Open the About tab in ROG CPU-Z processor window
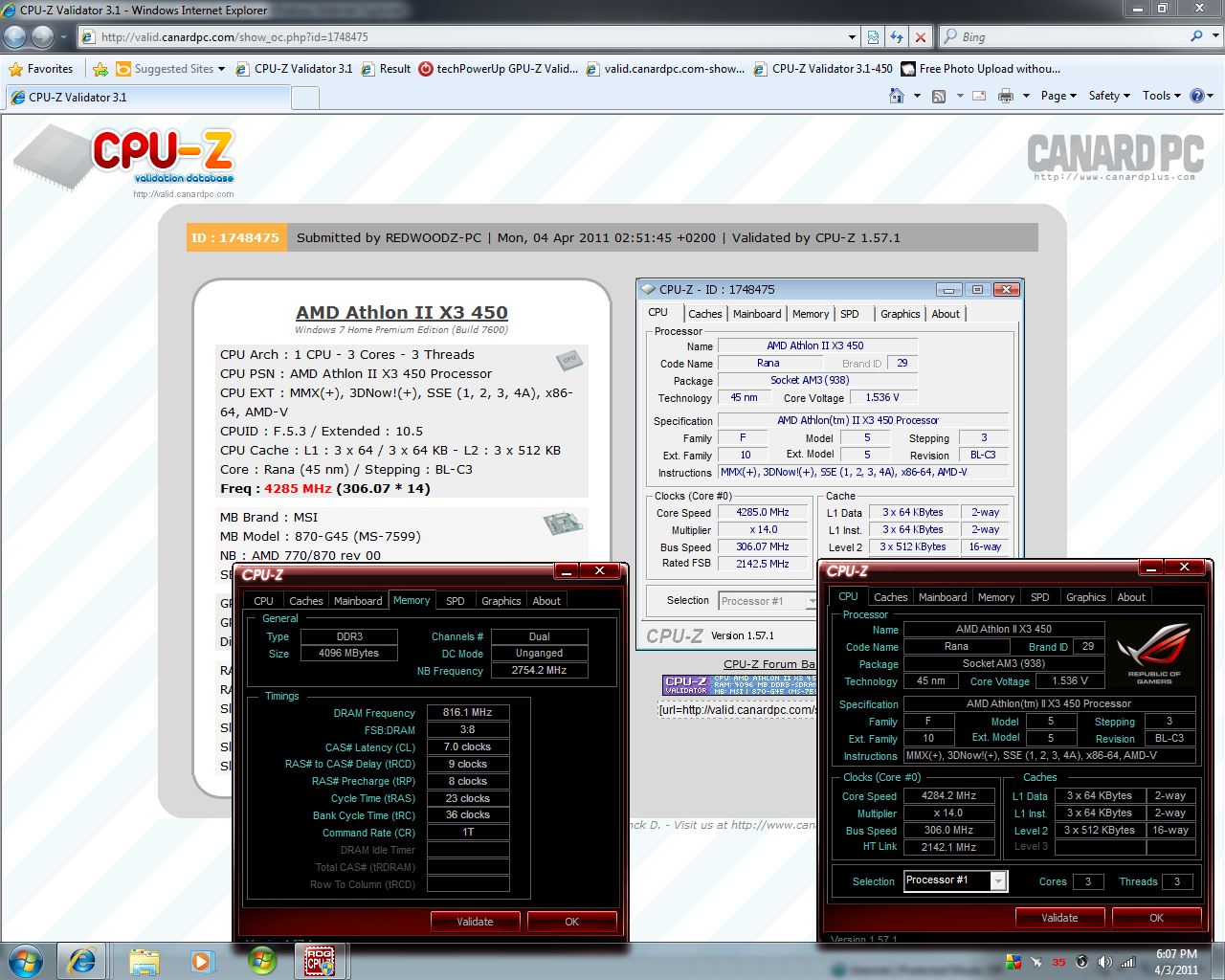Screen dimensions: 1225x980 click(x=1131, y=597)
